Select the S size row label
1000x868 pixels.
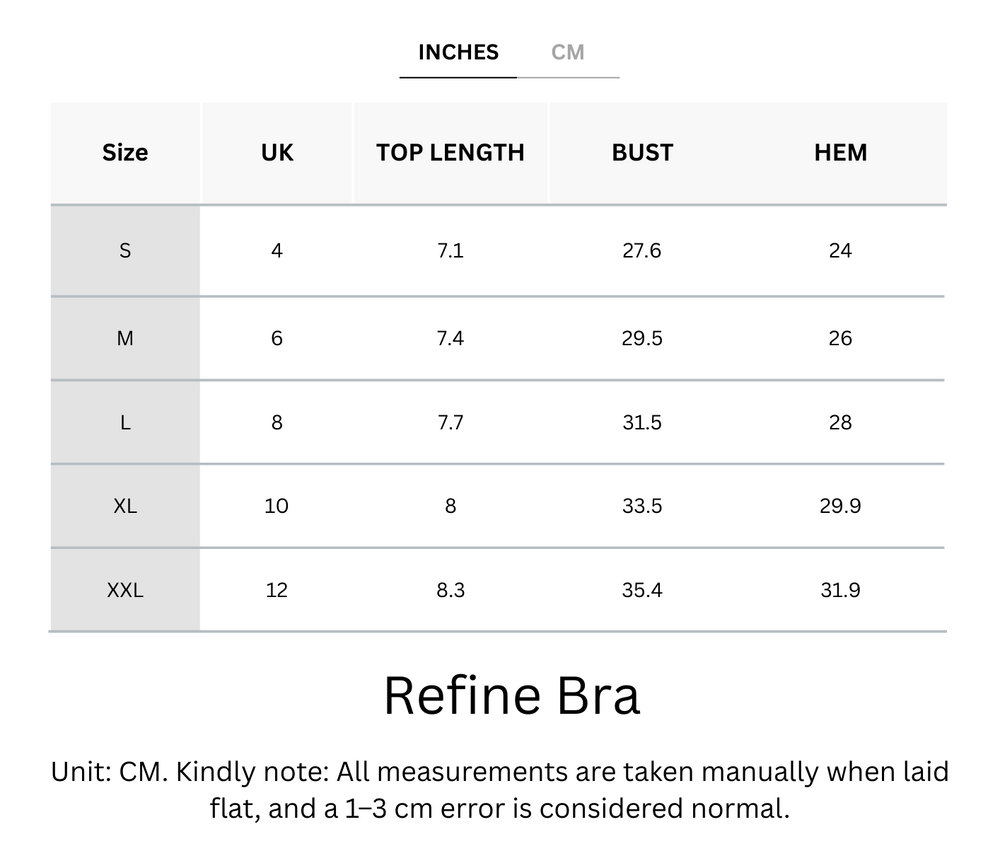tap(125, 251)
